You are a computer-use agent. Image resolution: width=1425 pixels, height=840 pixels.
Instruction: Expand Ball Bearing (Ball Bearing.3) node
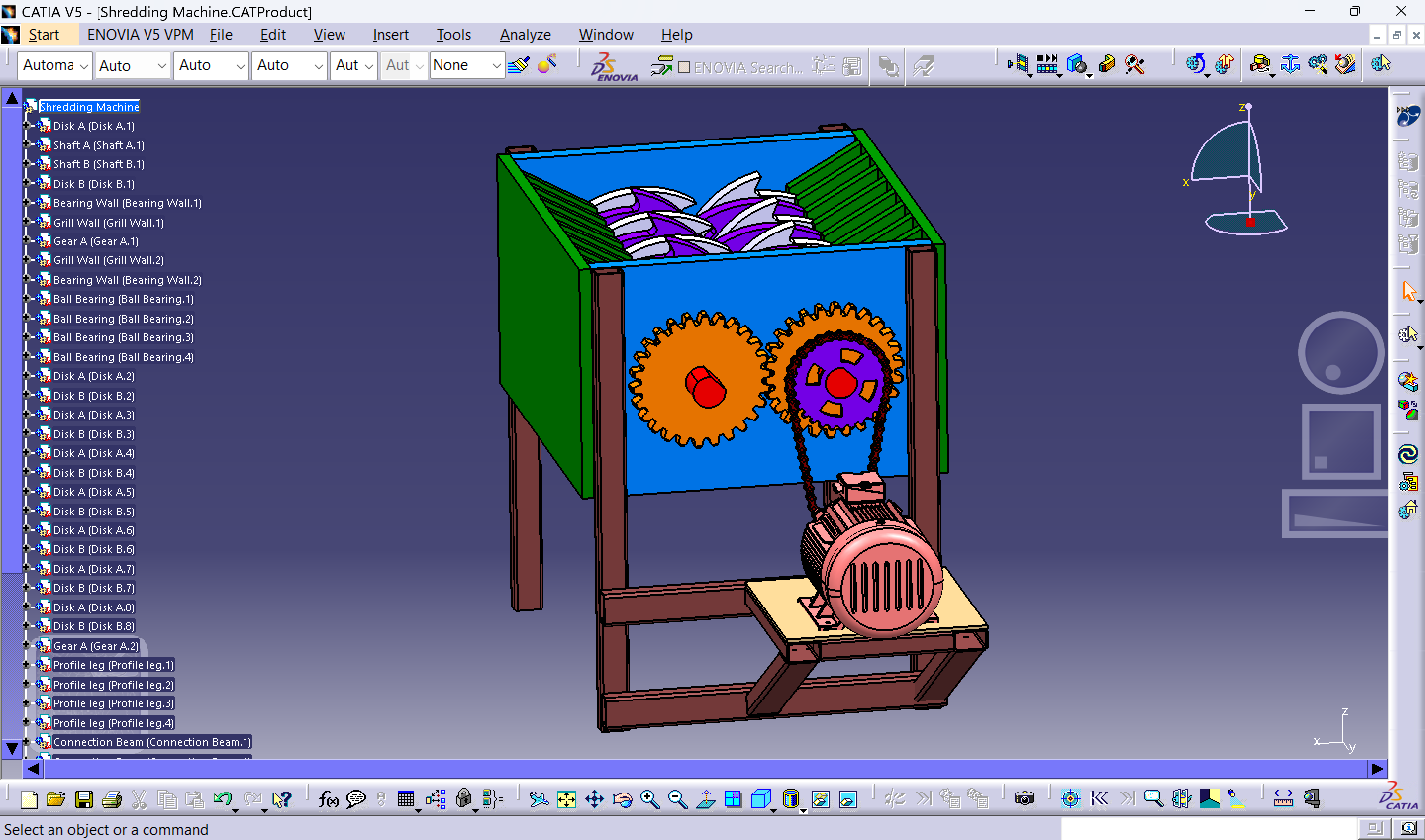[x=26, y=337]
